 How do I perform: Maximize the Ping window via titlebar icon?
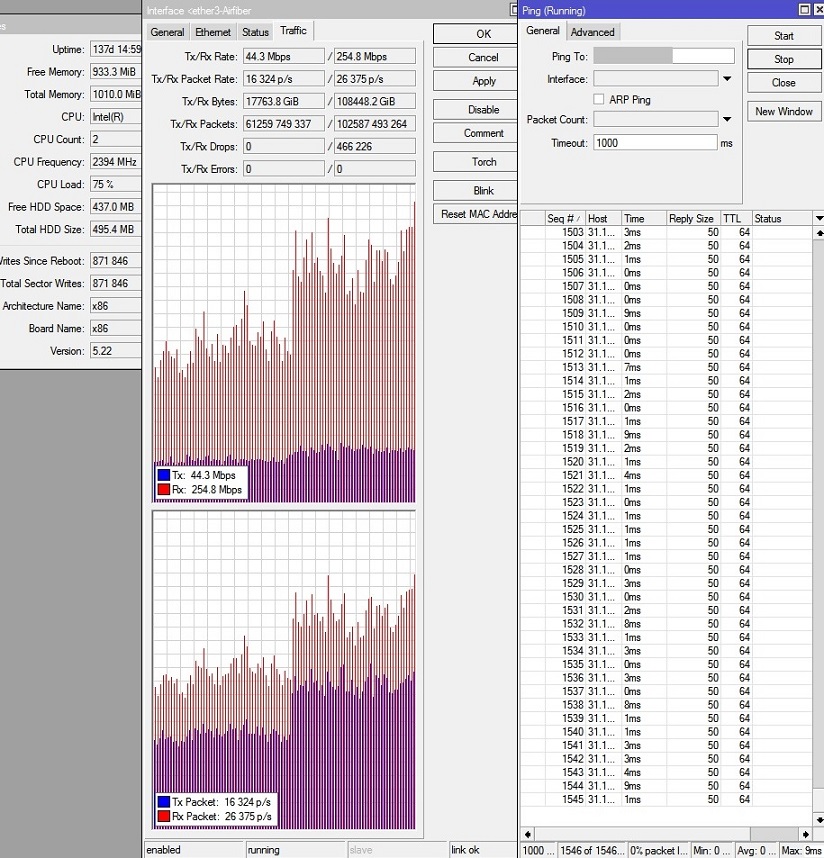804,10
